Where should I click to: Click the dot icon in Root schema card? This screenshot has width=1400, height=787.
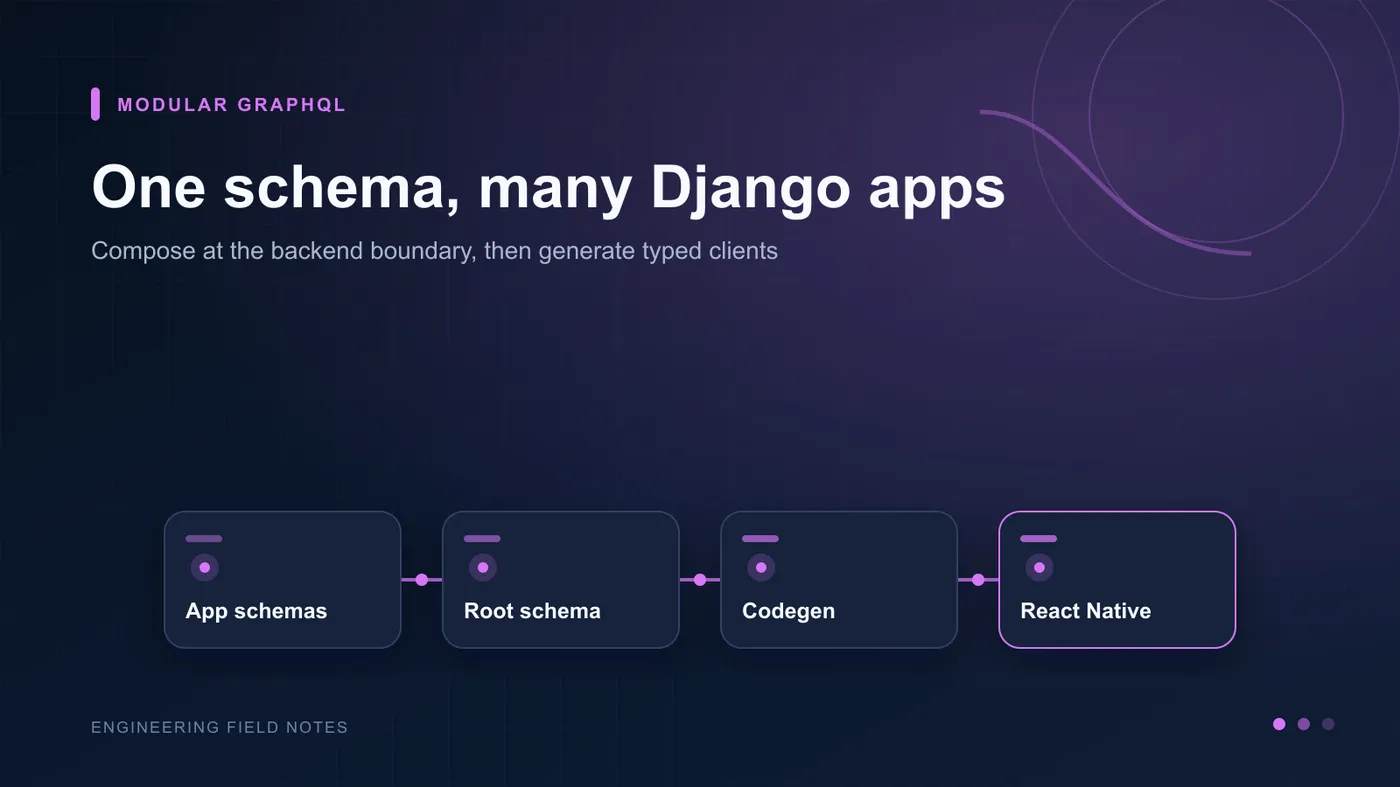tap(483, 567)
